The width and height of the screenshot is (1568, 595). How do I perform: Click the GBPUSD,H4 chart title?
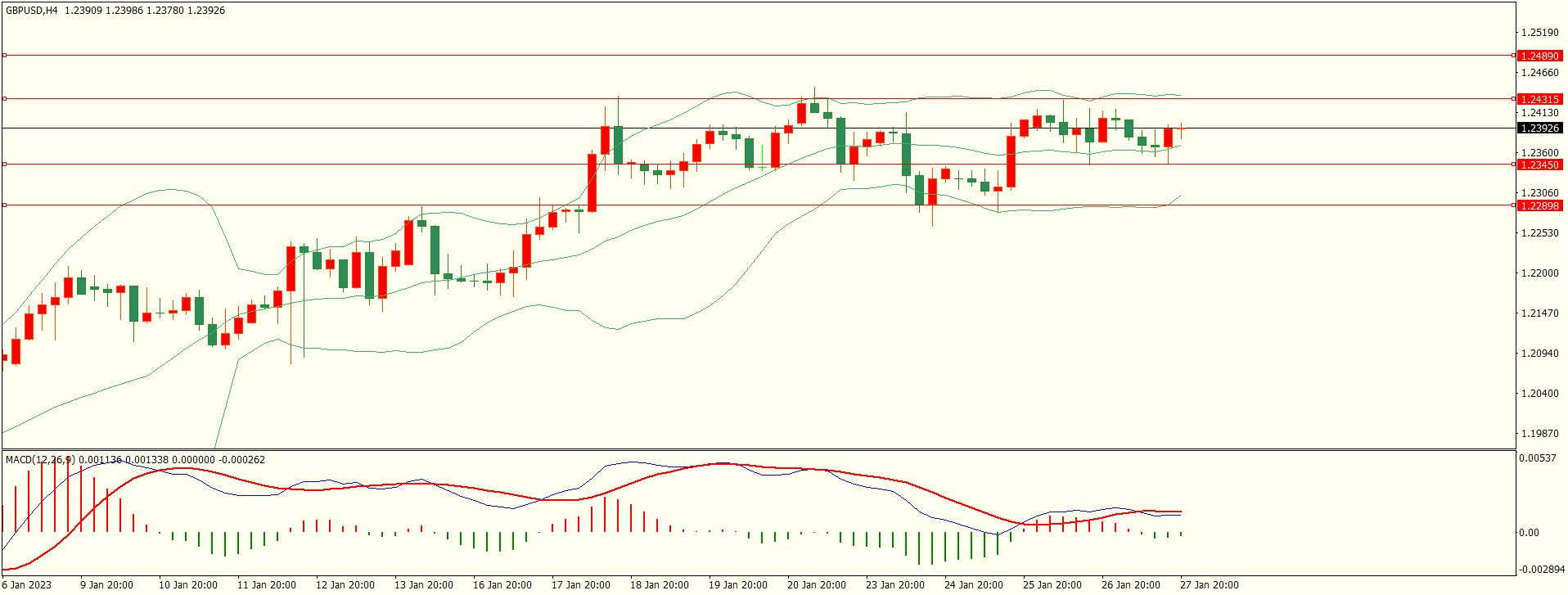point(32,11)
